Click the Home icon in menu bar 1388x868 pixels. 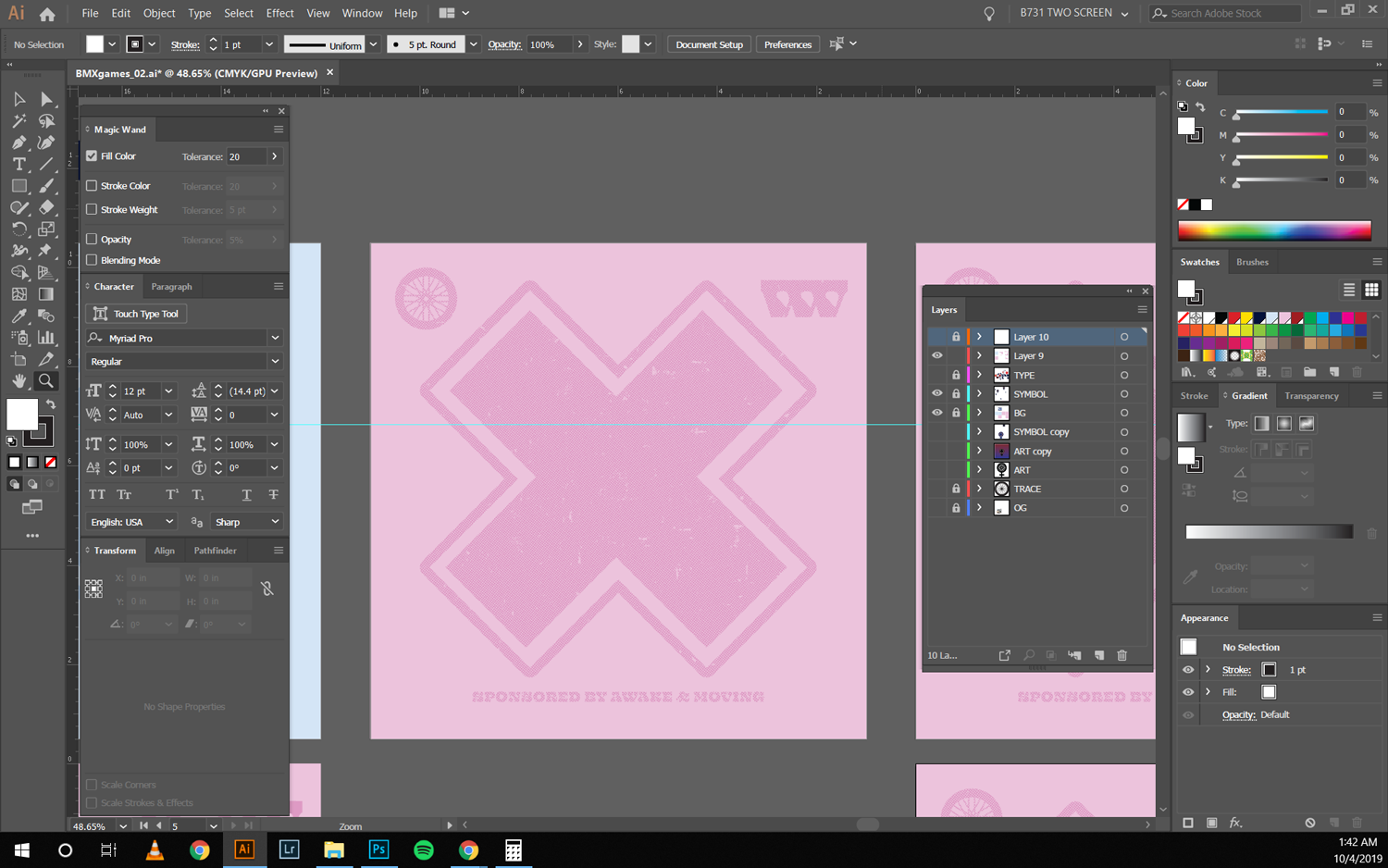coord(46,14)
